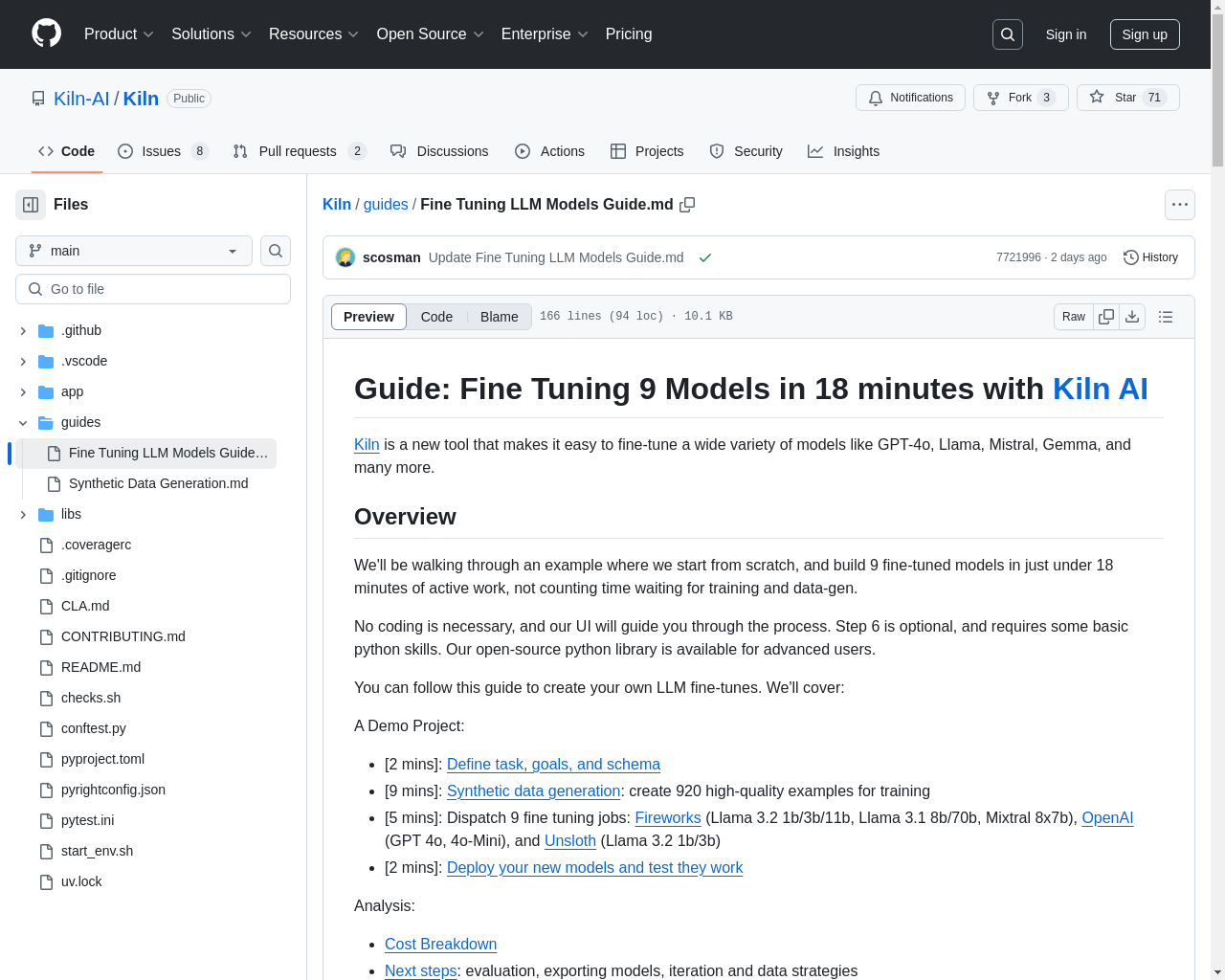Download raw file icon

pos(1132,317)
